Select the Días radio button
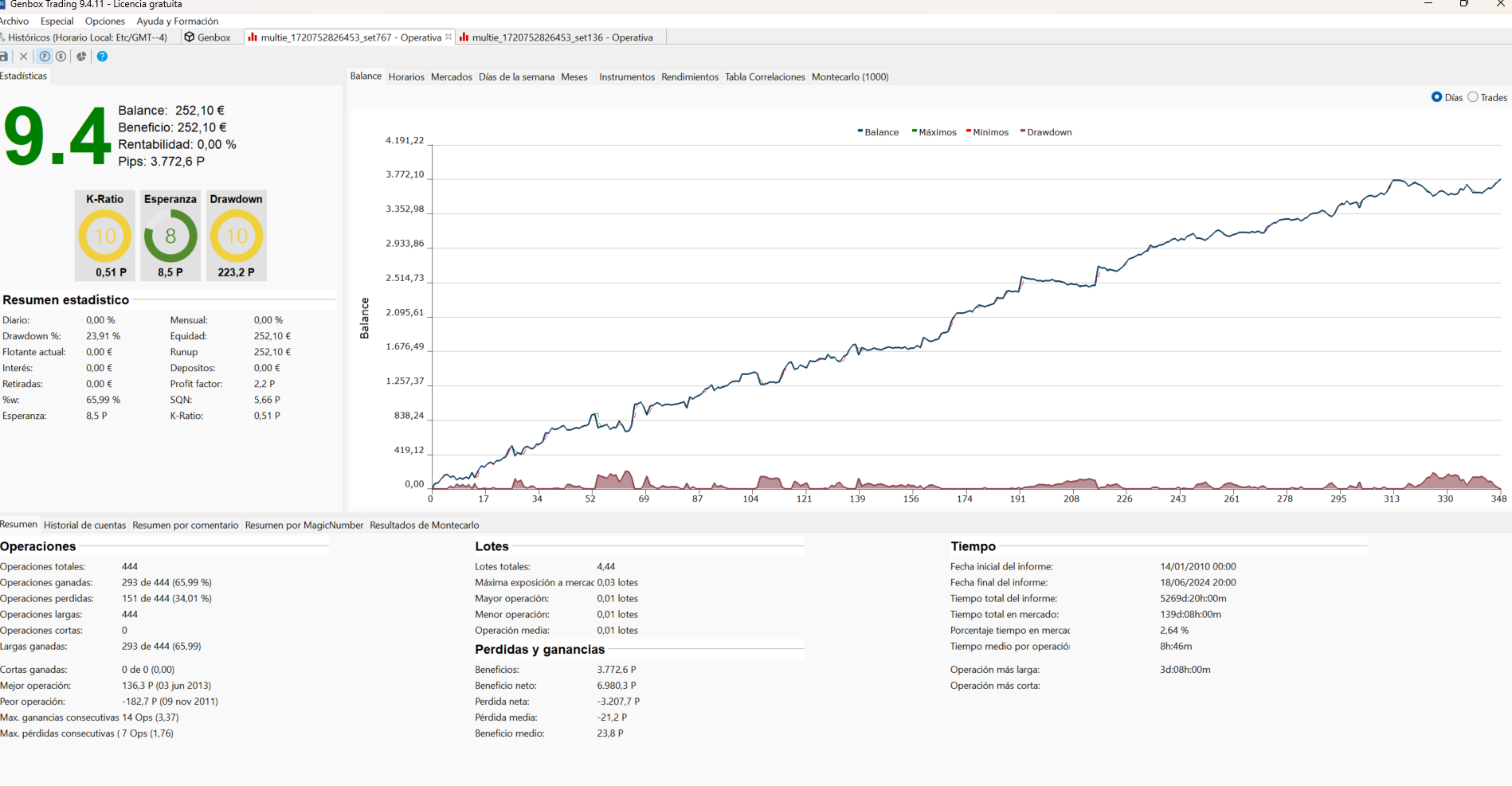The height and width of the screenshot is (786, 1512). click(x=1437, y=97)
